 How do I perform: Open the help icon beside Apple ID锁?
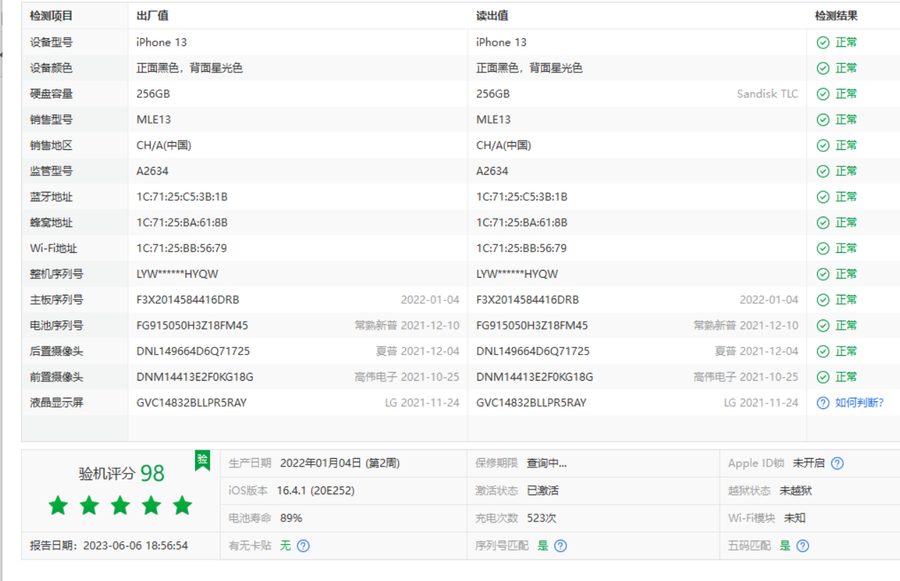[x=837, y=463]
